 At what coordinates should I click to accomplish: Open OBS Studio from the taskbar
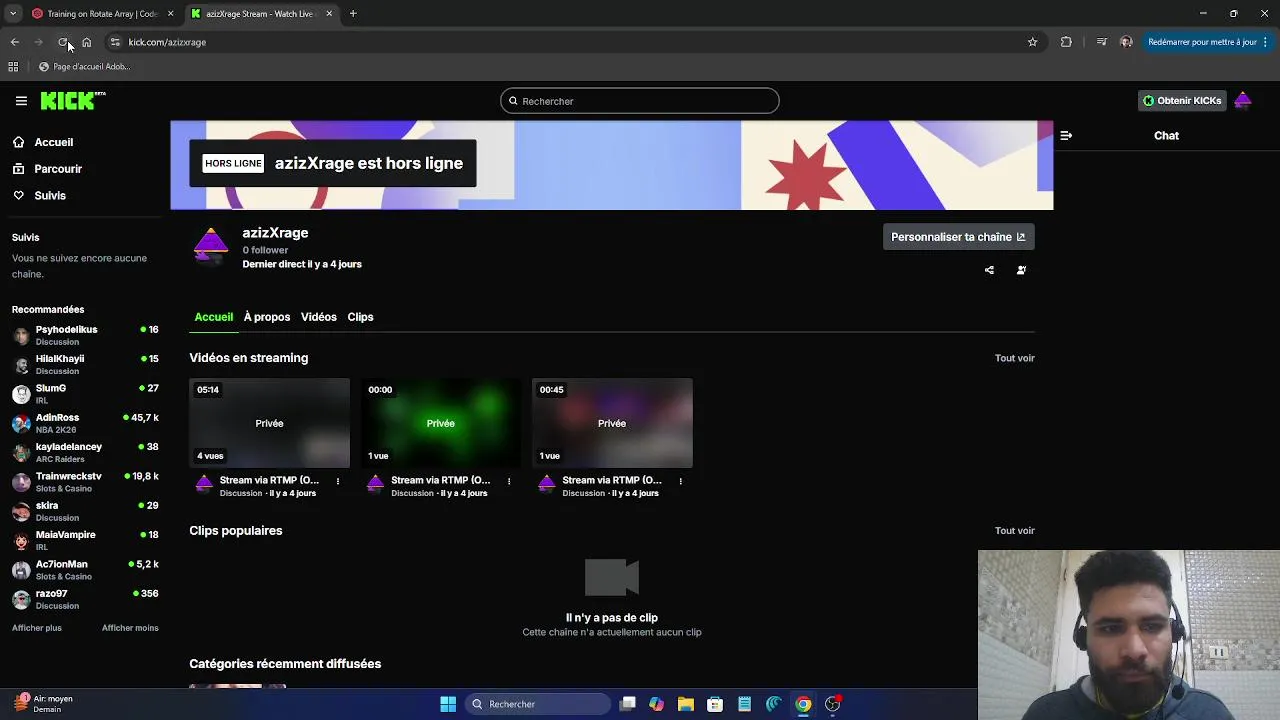coord(832,704)
